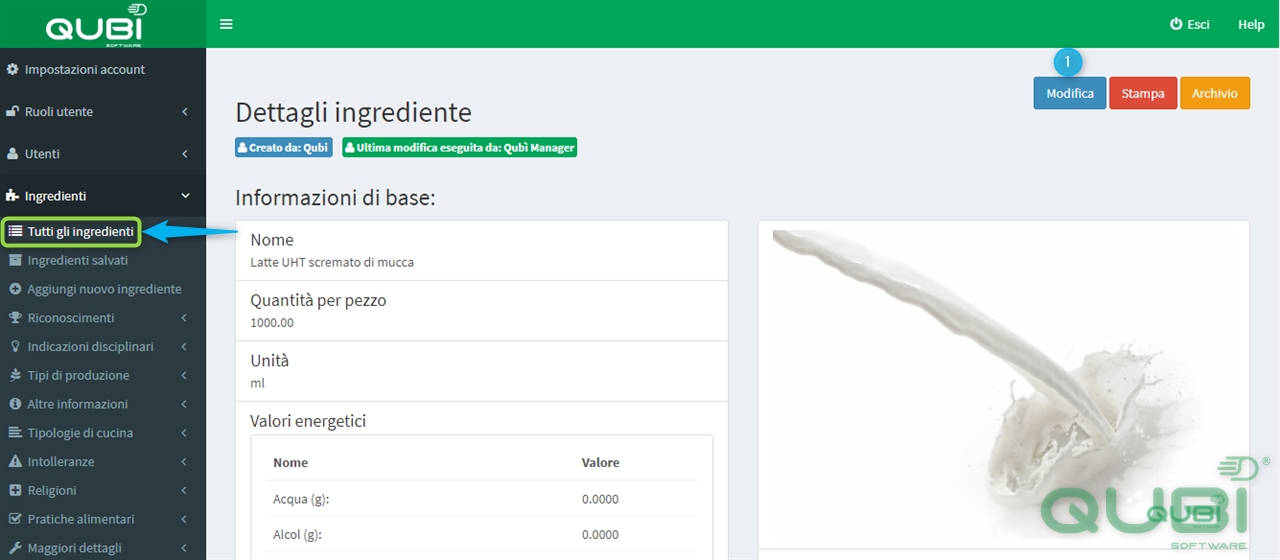Click the puzzle icon beside Ingredienti
Image resolution: width=1280 pixels, height=560 pixels.
pos(13,195)
